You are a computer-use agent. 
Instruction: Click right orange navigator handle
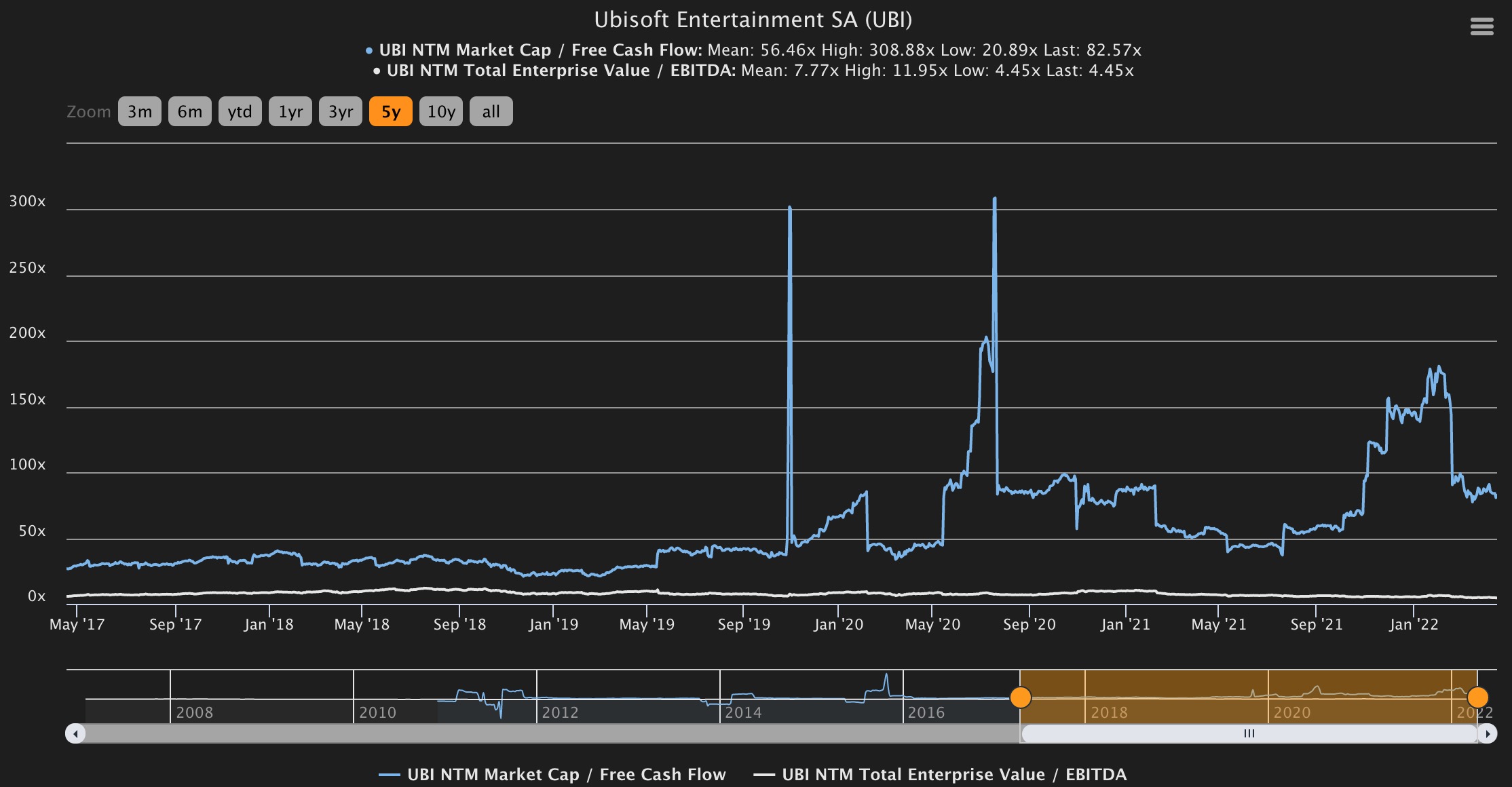pos(1477,697)
